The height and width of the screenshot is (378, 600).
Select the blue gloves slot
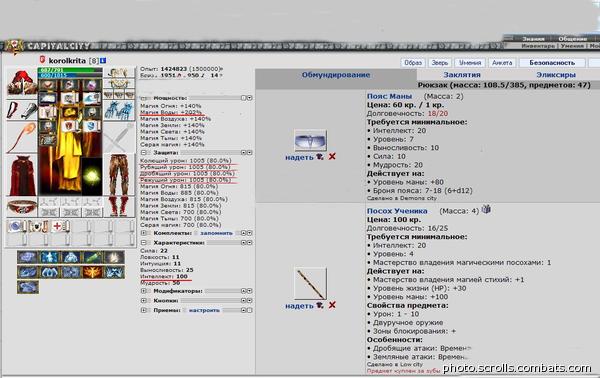click(119, 111)
